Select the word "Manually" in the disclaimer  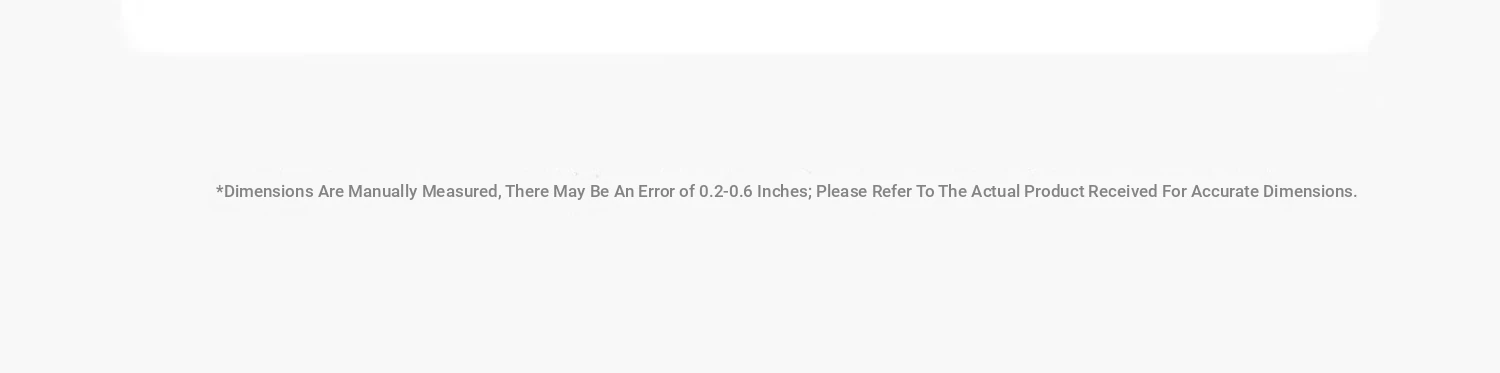pyautogui.click(x=382, y=191)
